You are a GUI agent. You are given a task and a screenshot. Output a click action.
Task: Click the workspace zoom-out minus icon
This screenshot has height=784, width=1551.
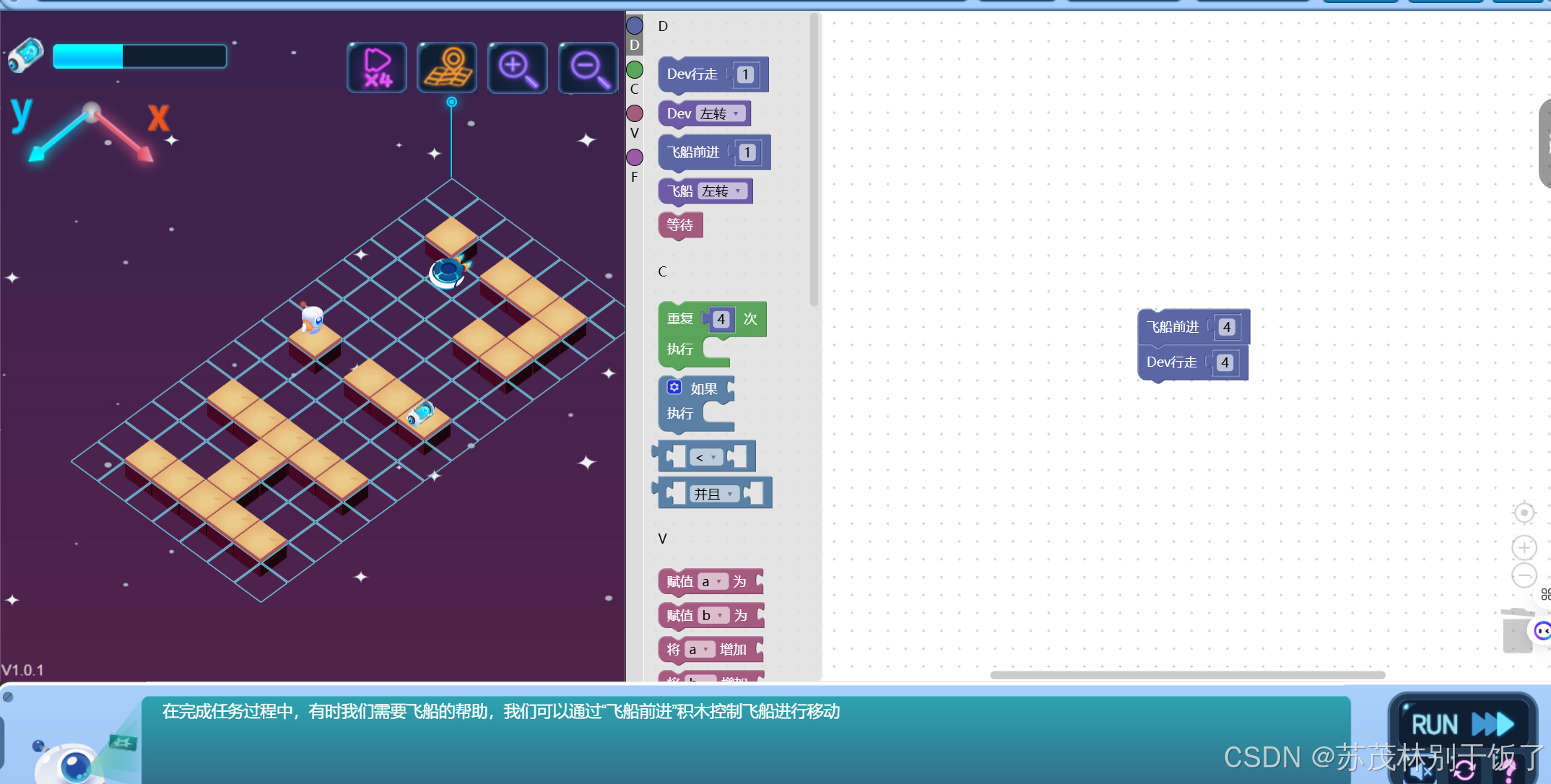click(1524, 575)
